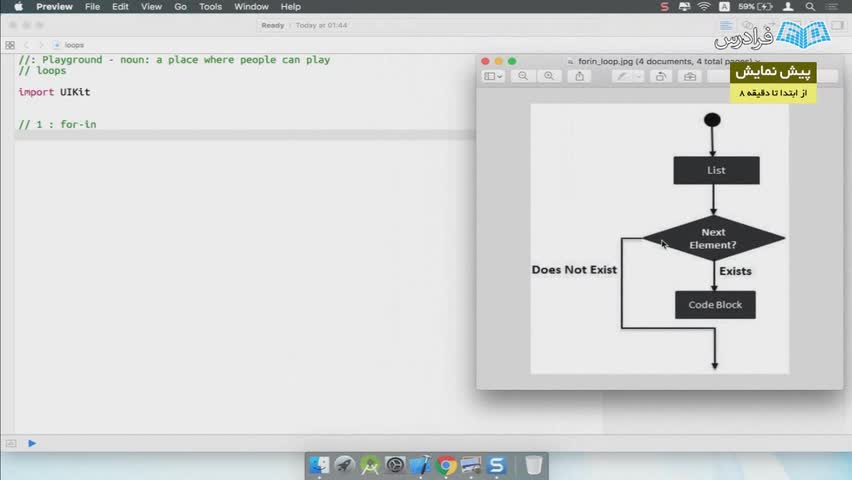Click the '// 1 : for-in' comment line

click(x=57, y=124)
